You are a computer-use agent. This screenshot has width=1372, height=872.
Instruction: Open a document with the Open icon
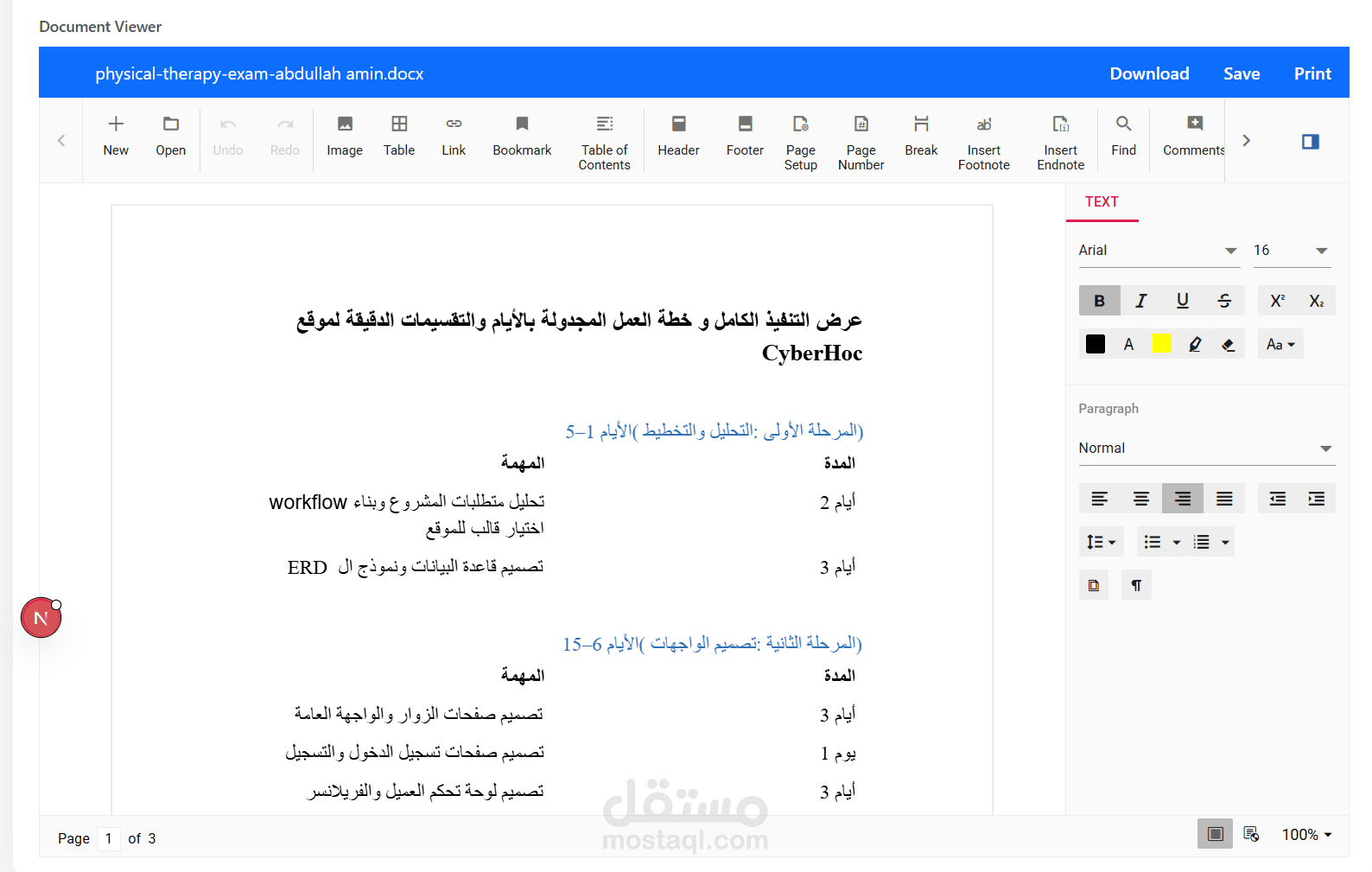click(x=171, y=137)
